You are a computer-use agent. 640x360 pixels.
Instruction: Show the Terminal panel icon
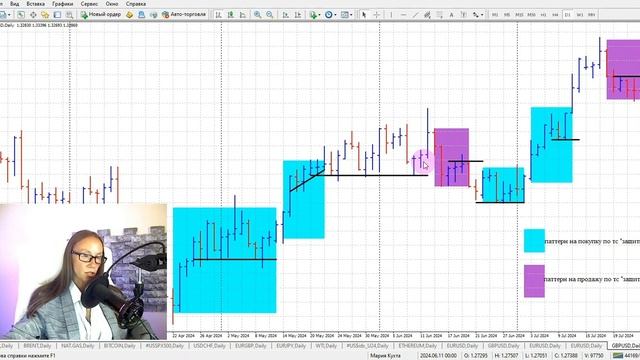(57, 15)
